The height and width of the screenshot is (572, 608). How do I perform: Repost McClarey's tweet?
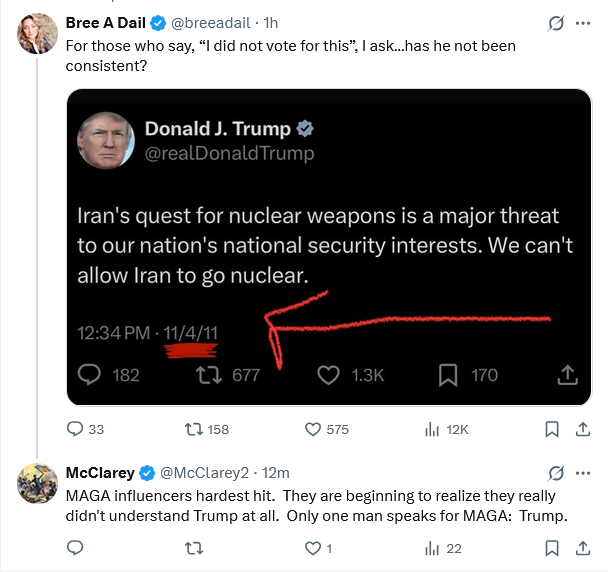pos(196,548)
